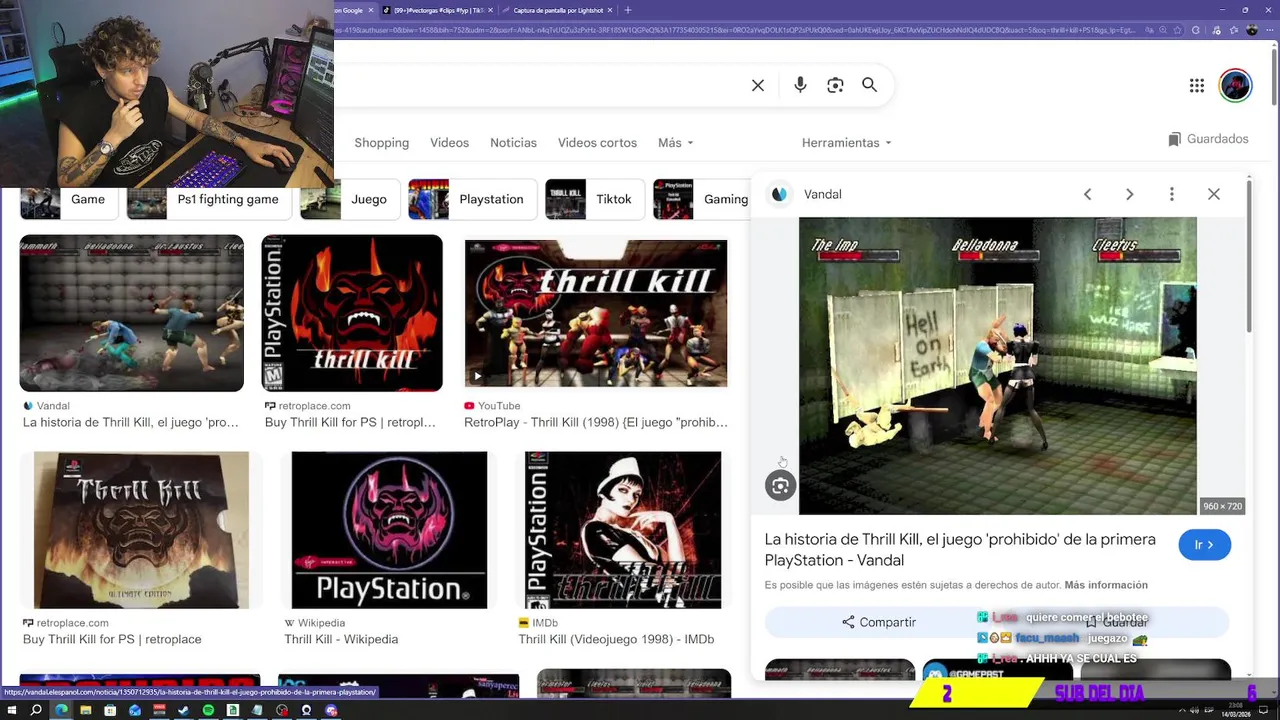Open 'Thrill Kill - Wikipedia' link
Viewport: 1280px width, 720px height.
click(x=341, y=639)
